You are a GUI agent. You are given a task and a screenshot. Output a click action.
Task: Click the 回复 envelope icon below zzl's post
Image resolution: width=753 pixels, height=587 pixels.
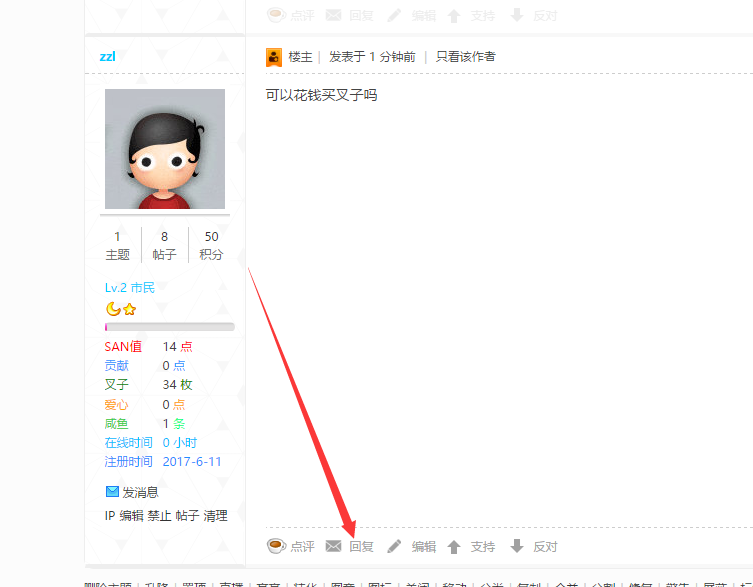pos(334,546)
